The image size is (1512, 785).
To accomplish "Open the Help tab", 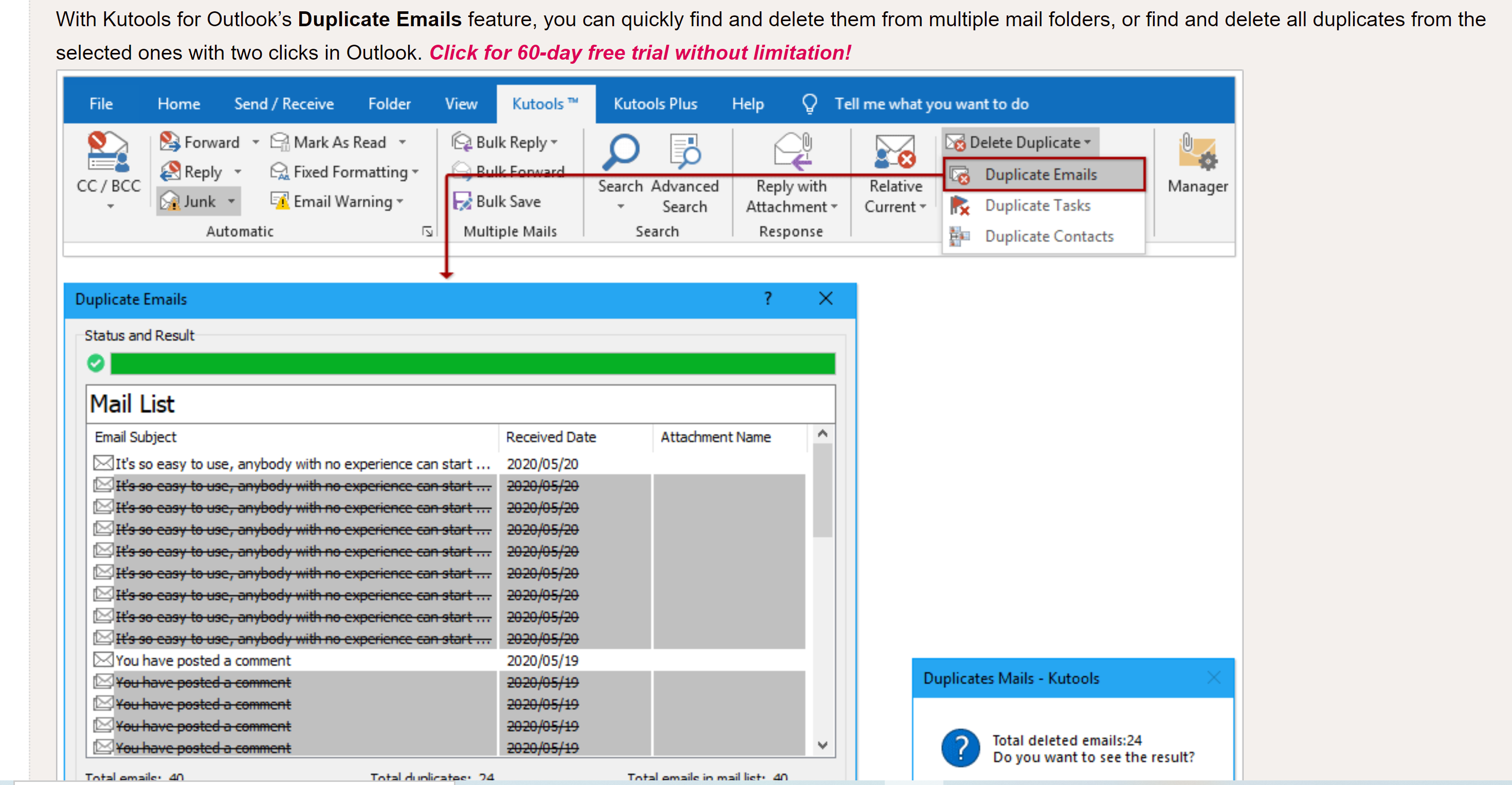I will click(748, 104).
